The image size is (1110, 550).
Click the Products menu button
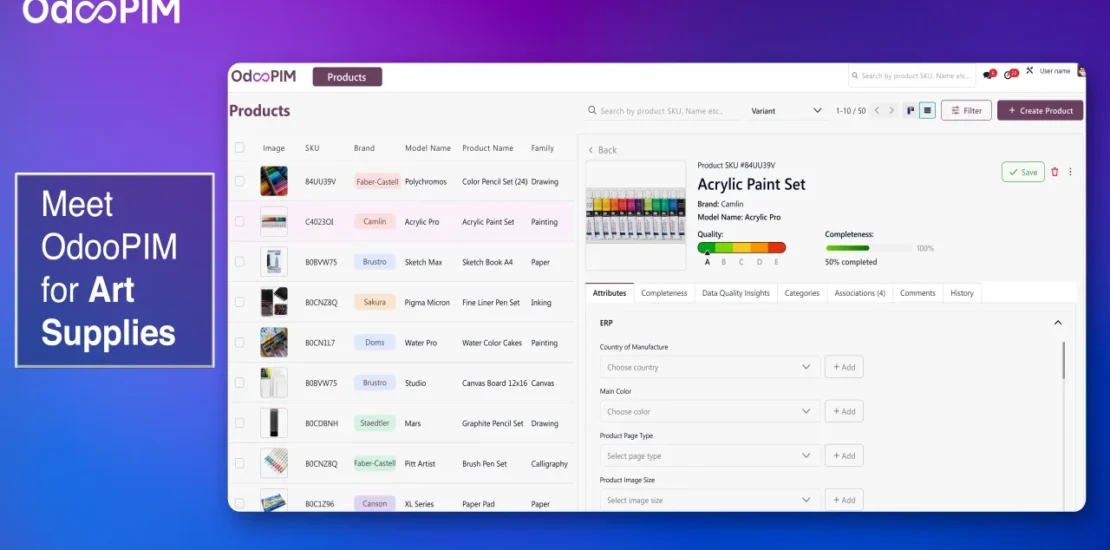(347, 77)
